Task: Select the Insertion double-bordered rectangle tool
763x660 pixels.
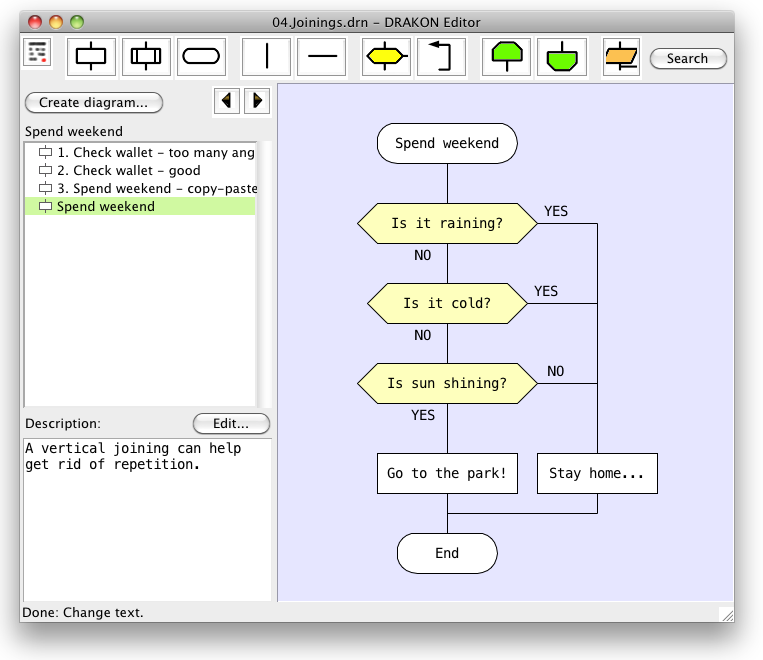Action: 146,57
